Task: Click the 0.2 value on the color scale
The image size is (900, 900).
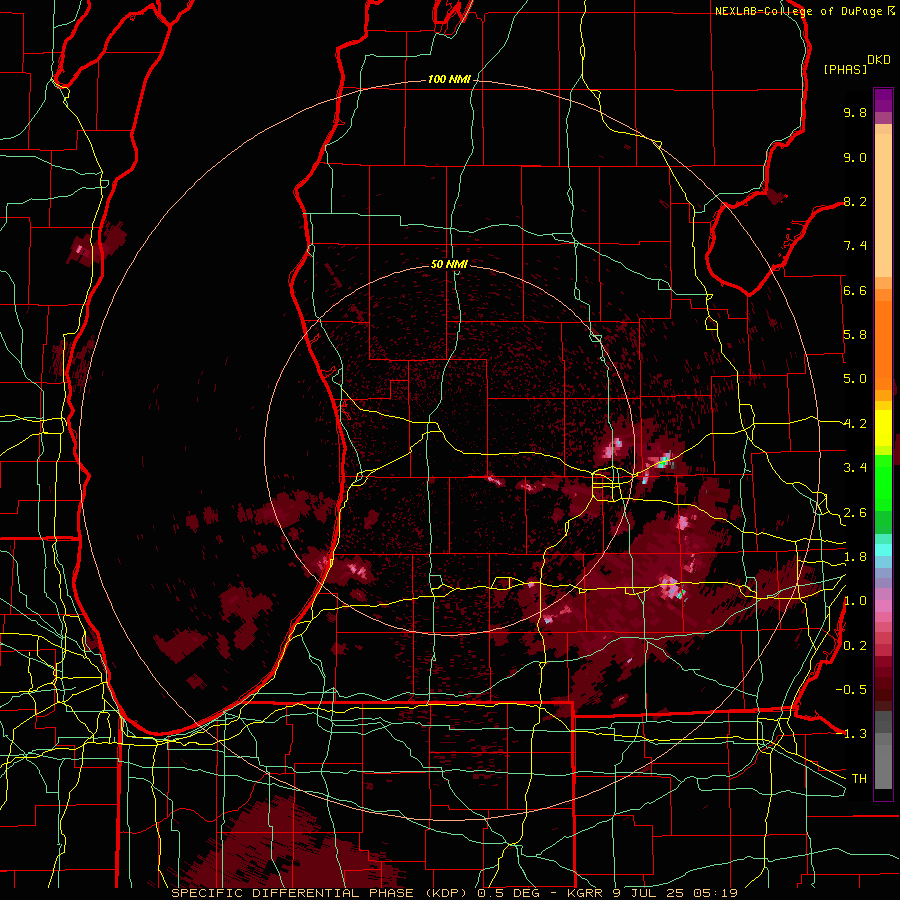Action: [855, 646]
